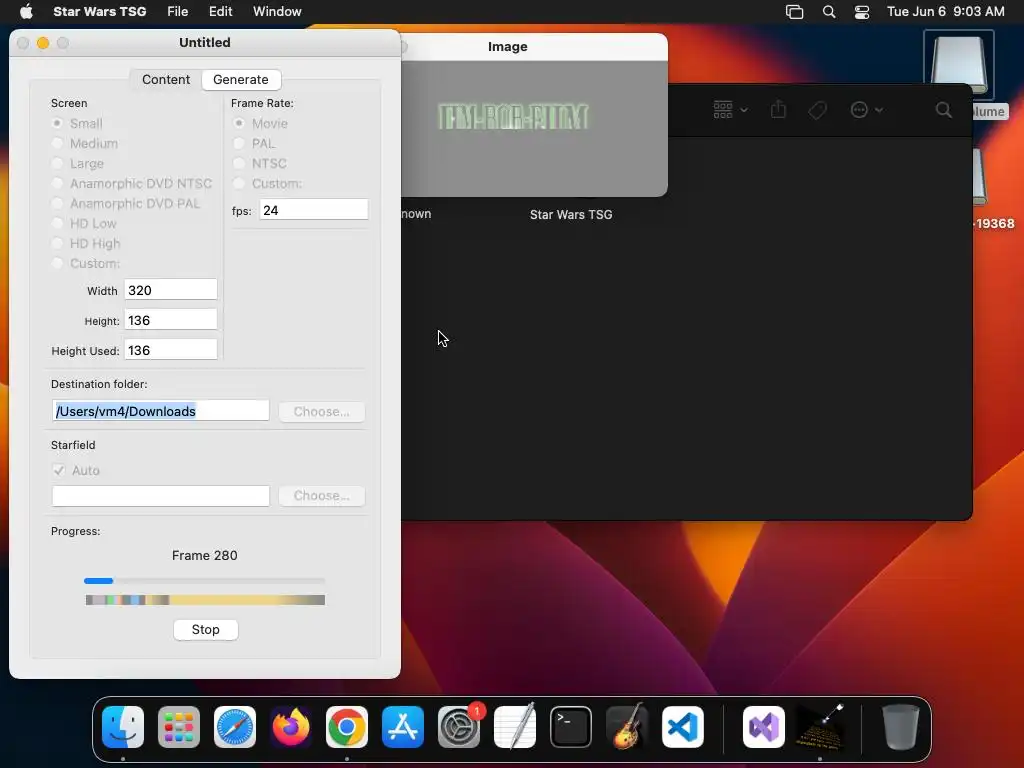The width and height of the screenshot is (1024, 768).
Task: Click the Width input field
Action: [170, 290]
